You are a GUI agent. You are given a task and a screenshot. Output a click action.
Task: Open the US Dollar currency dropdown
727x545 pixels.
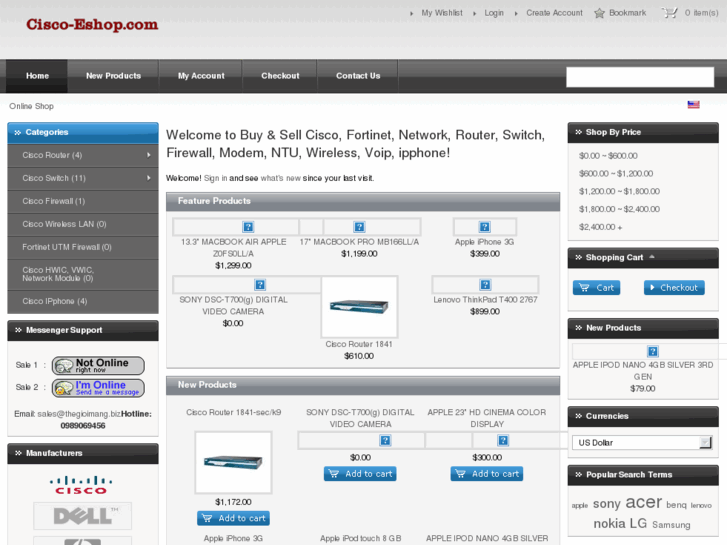pos(642,442)
